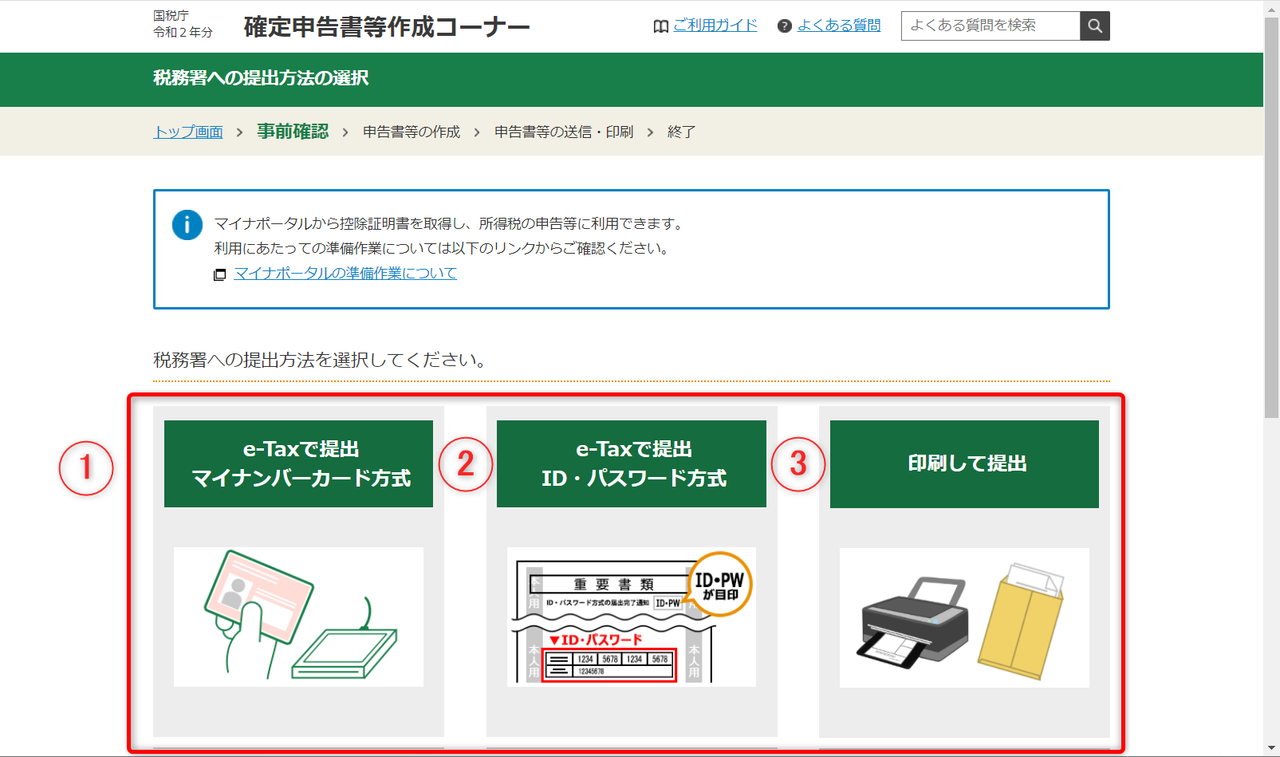
Task: Click the blue information icon in notice box
Action: [187, 225]
